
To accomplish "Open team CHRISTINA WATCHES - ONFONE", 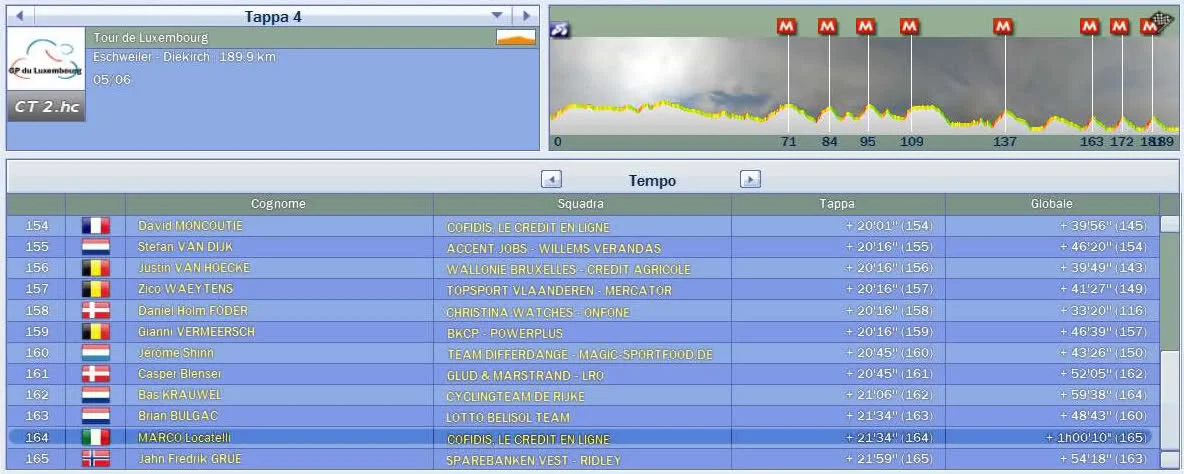I will [538, 312].
